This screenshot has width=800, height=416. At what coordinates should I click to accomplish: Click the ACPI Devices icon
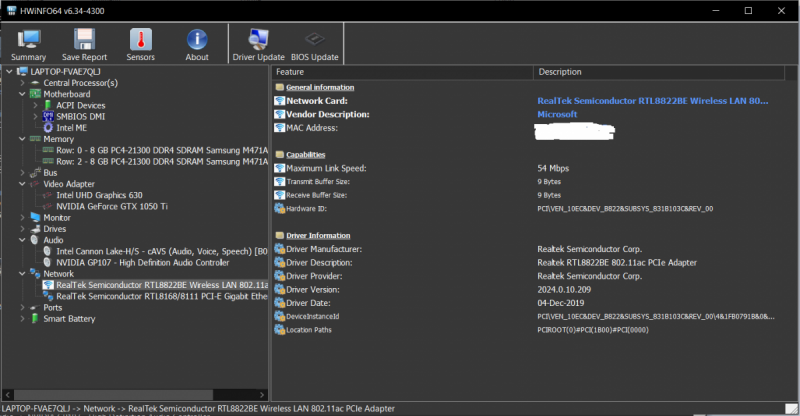48,105
